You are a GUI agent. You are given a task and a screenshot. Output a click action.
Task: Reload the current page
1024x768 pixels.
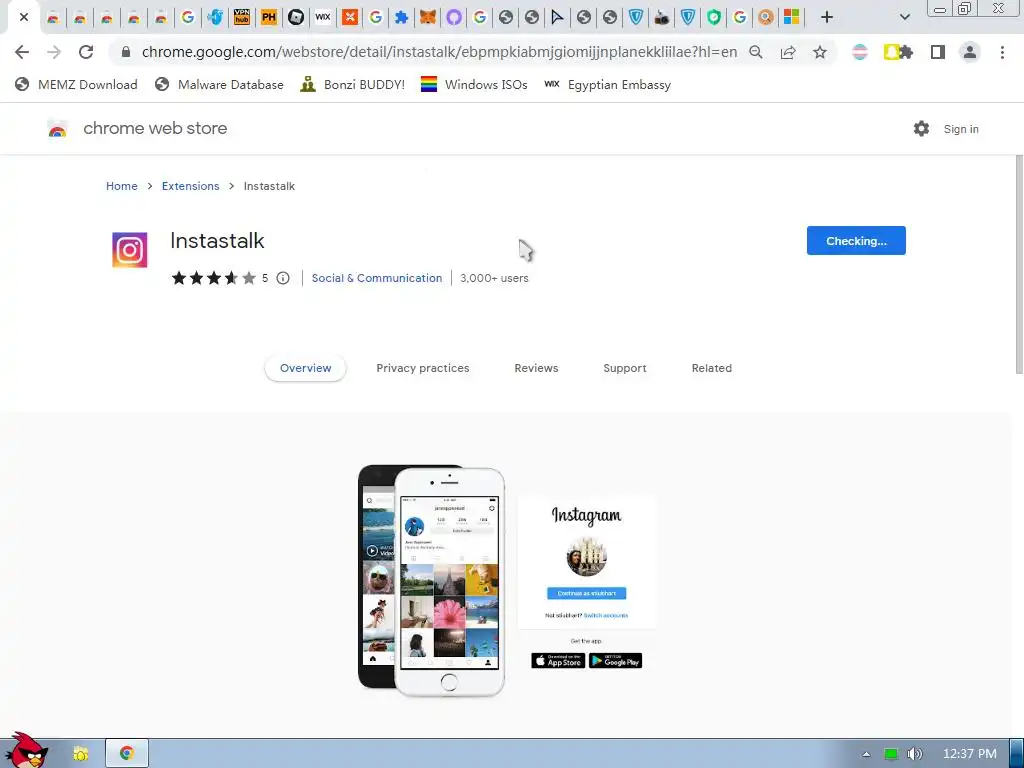(x=86, y=52)
